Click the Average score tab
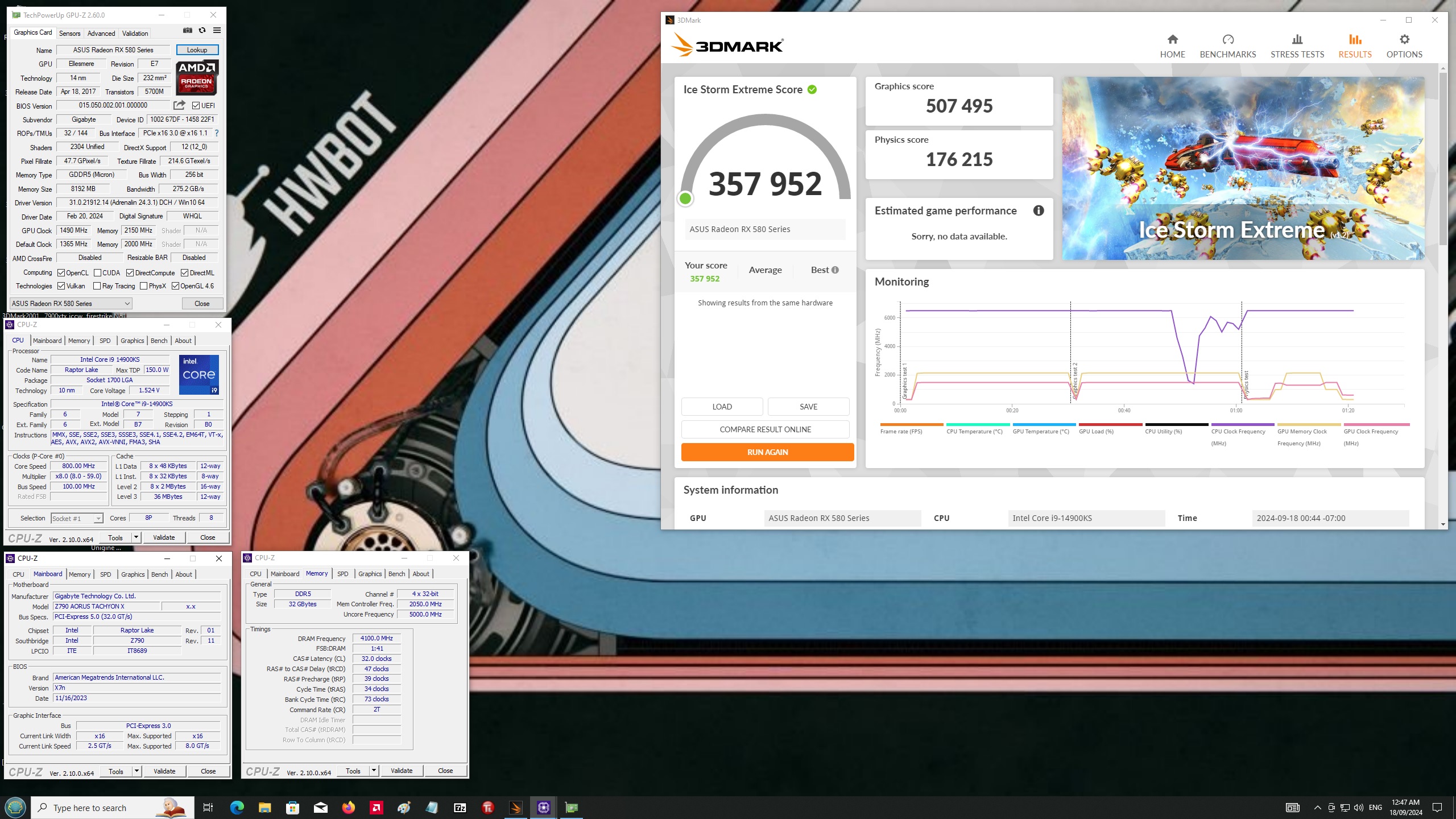Image resolution: width=1456 pixels, height=819 pixels. pyautogui.click(x=765, y=270)
